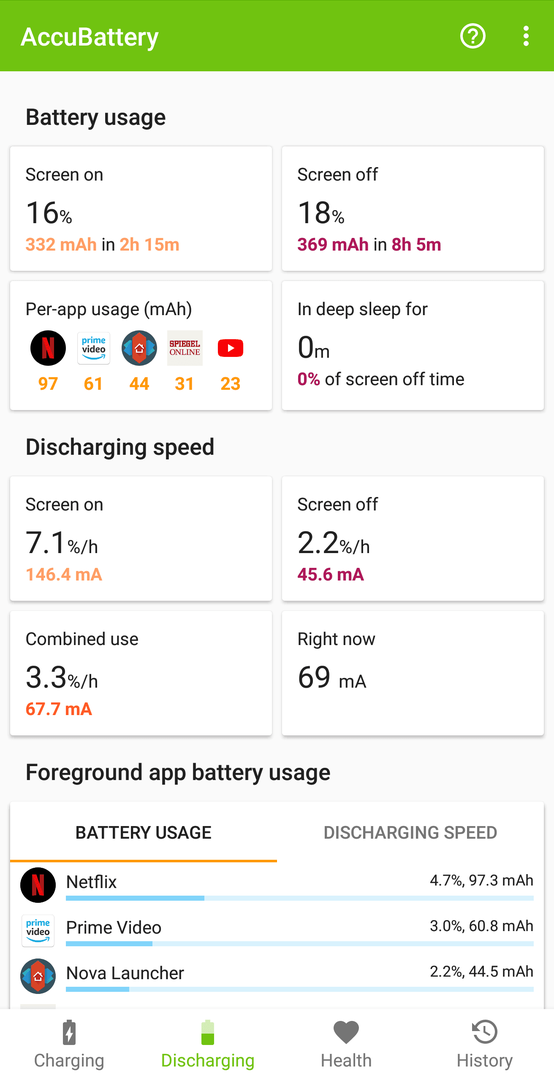Open the Screen off 18% battery usage card
554x1080 pixels.
pos(413,208)
